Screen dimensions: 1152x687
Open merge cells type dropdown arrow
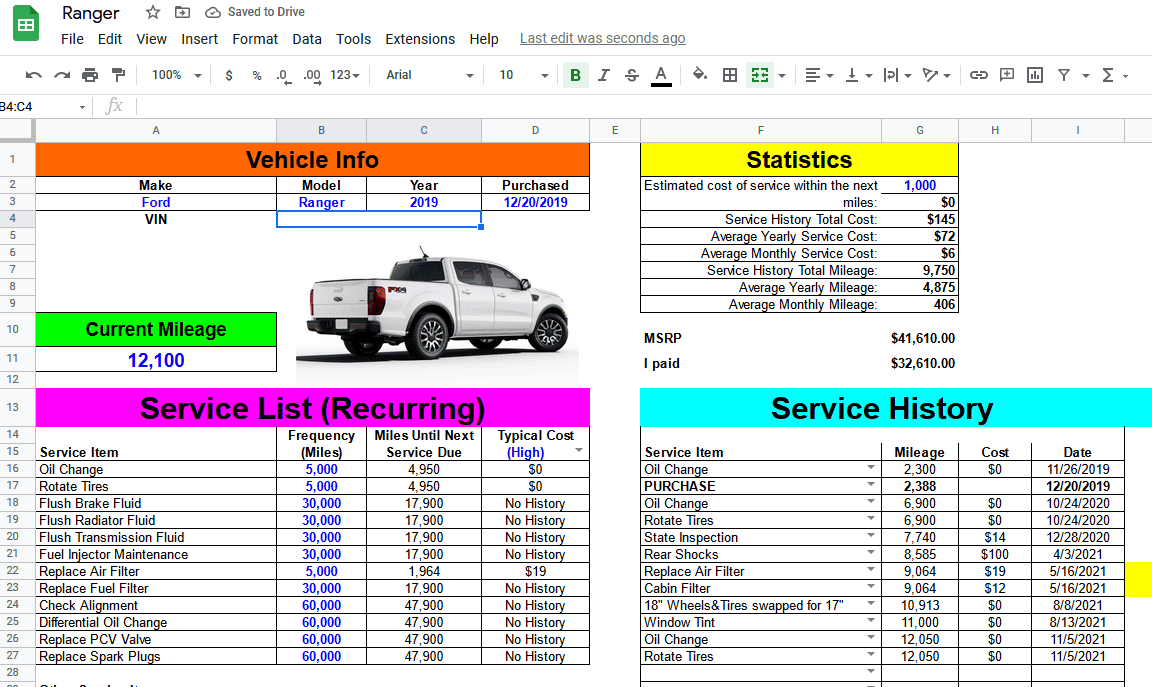click(782, 76)
